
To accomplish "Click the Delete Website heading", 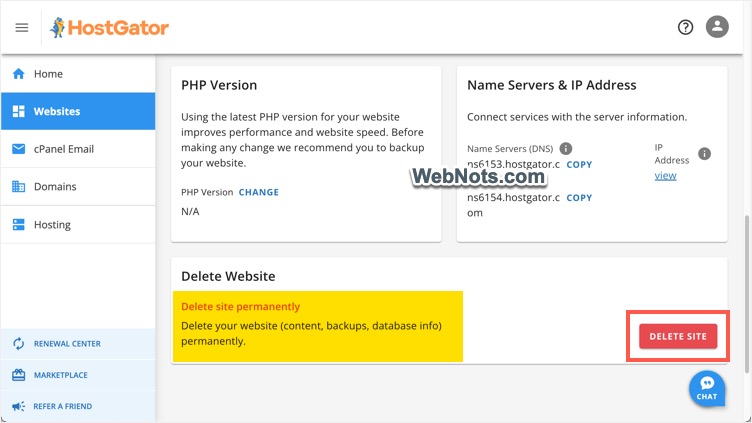I will tap(228, 276).
